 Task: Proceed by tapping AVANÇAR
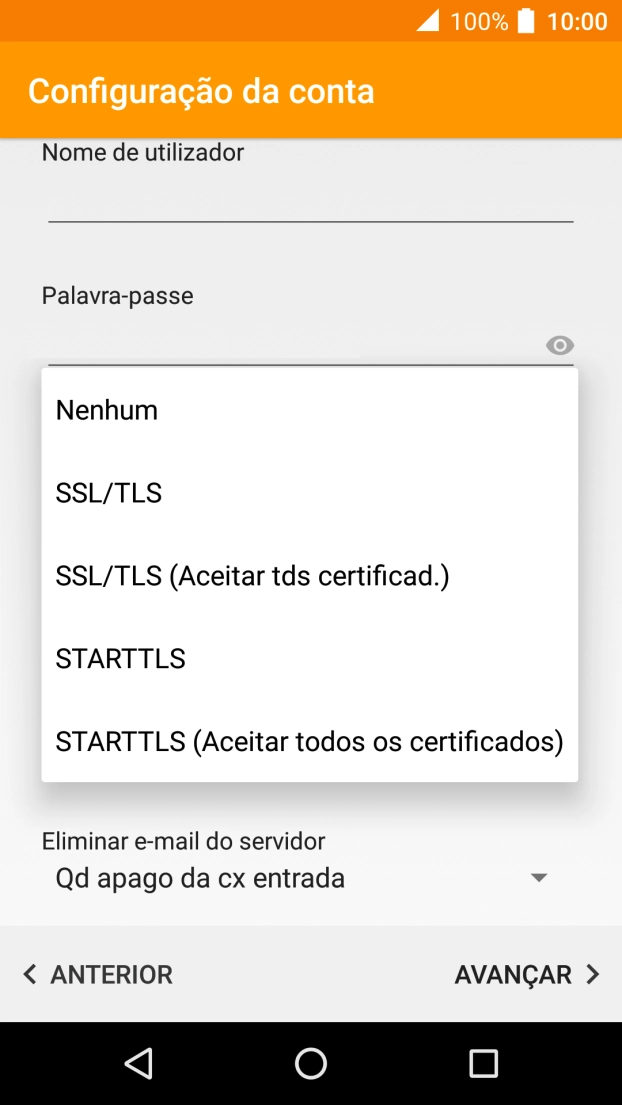click(513, 974)
